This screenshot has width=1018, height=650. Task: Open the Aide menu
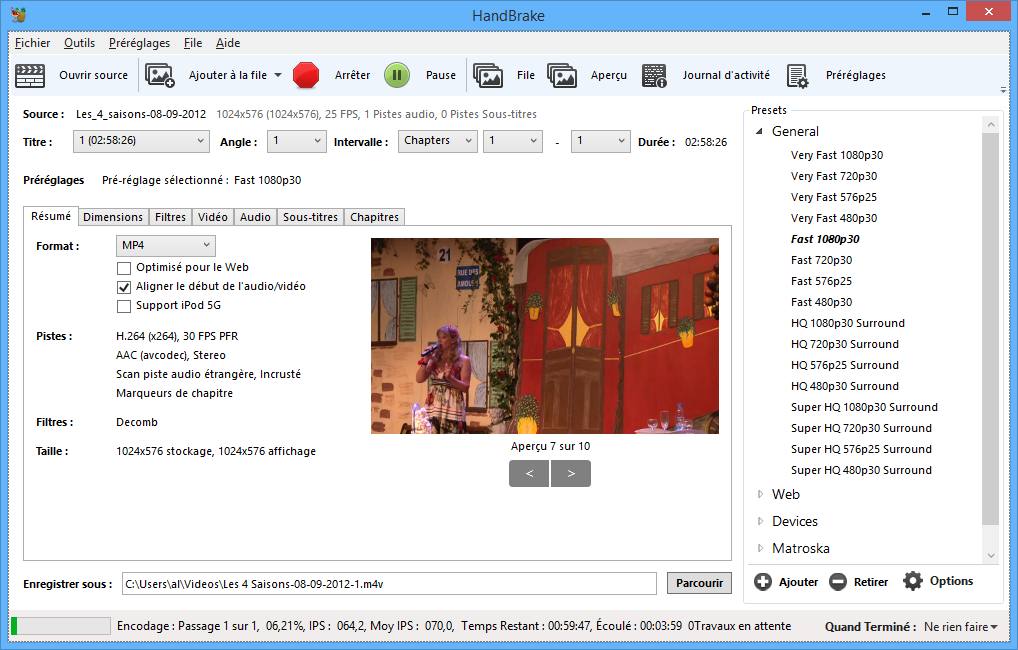pyautogui.click(x=228, y=43)
